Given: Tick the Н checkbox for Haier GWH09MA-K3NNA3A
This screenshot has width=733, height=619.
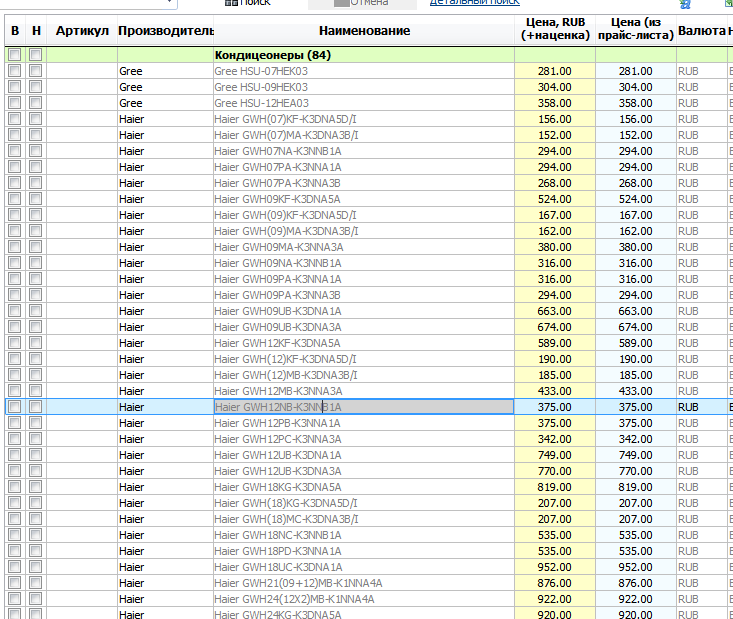Looking at the screenshot, I should click(35, 246).
